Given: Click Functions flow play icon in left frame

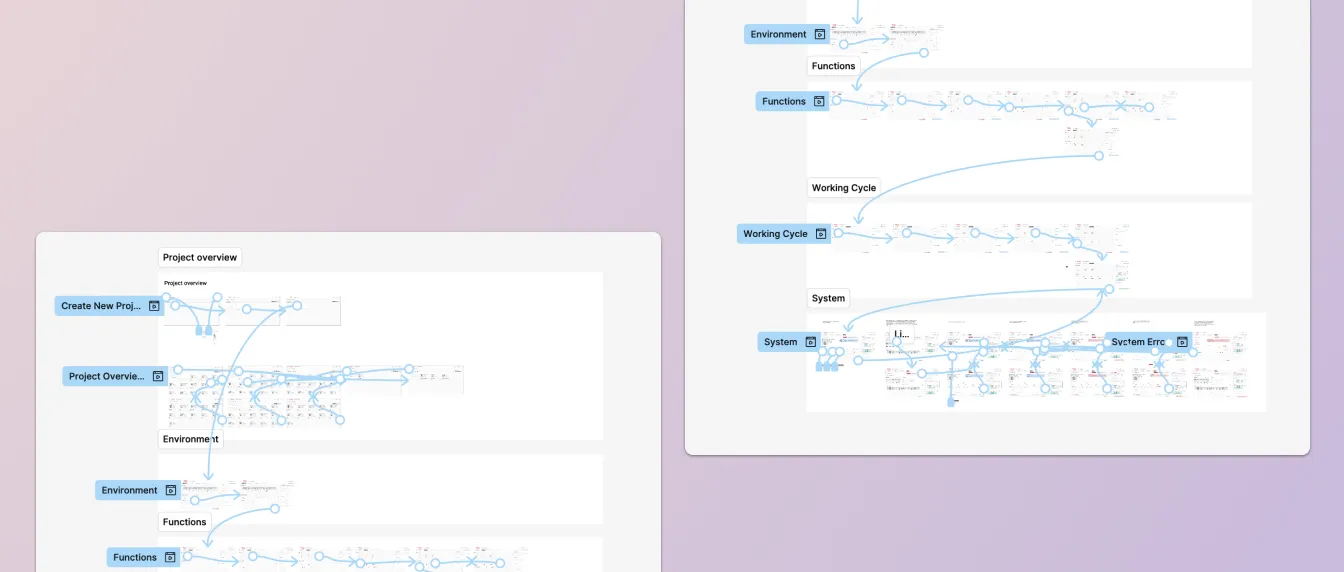Looking at the screenshot, I should [171, 558].
